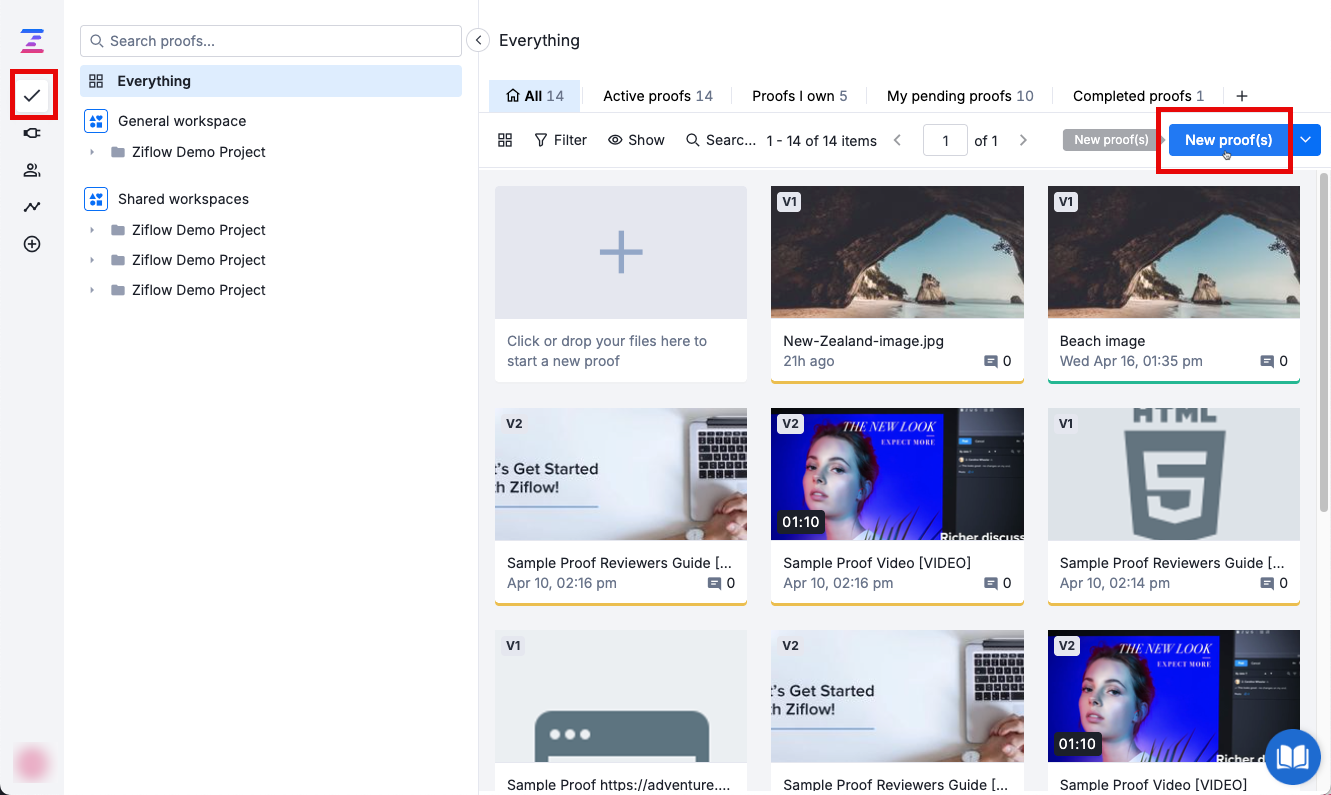The width and height of the screenshot is (1331, 795).
Task: Open the People icon in sidebar
Action: (x=32, y=170)
